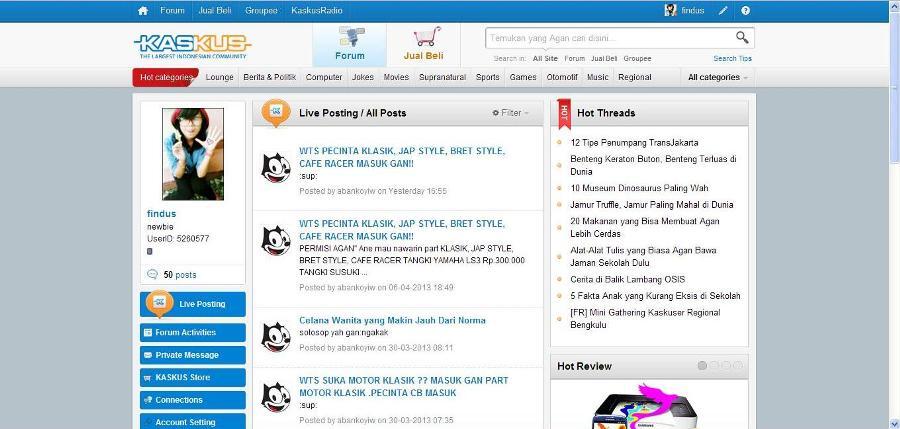Open findus profile name link
The width and height of the screenshot is (900, 429).
tap(161, 214)
